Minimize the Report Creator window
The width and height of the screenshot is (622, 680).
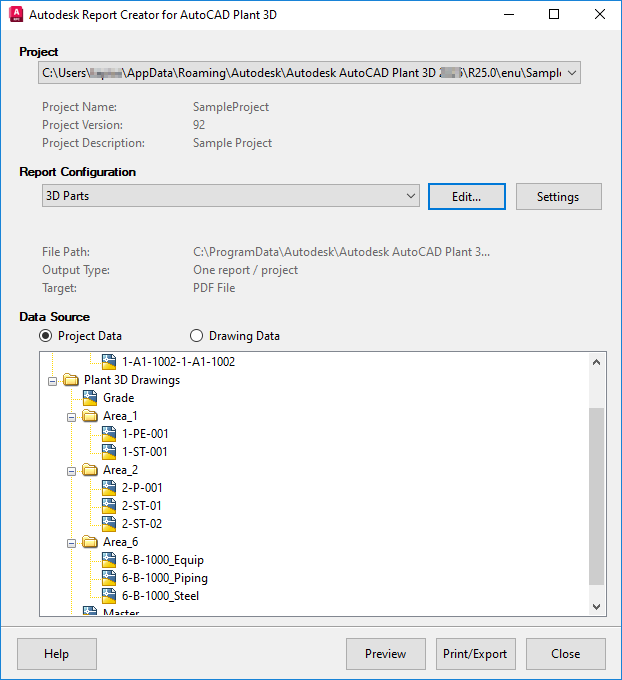coord(509,14)
